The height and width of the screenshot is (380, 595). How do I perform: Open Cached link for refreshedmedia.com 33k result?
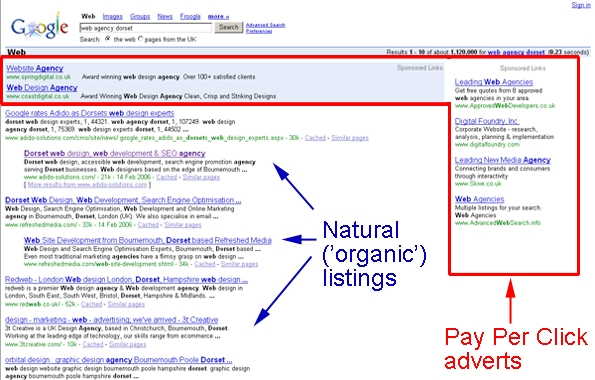148,225
